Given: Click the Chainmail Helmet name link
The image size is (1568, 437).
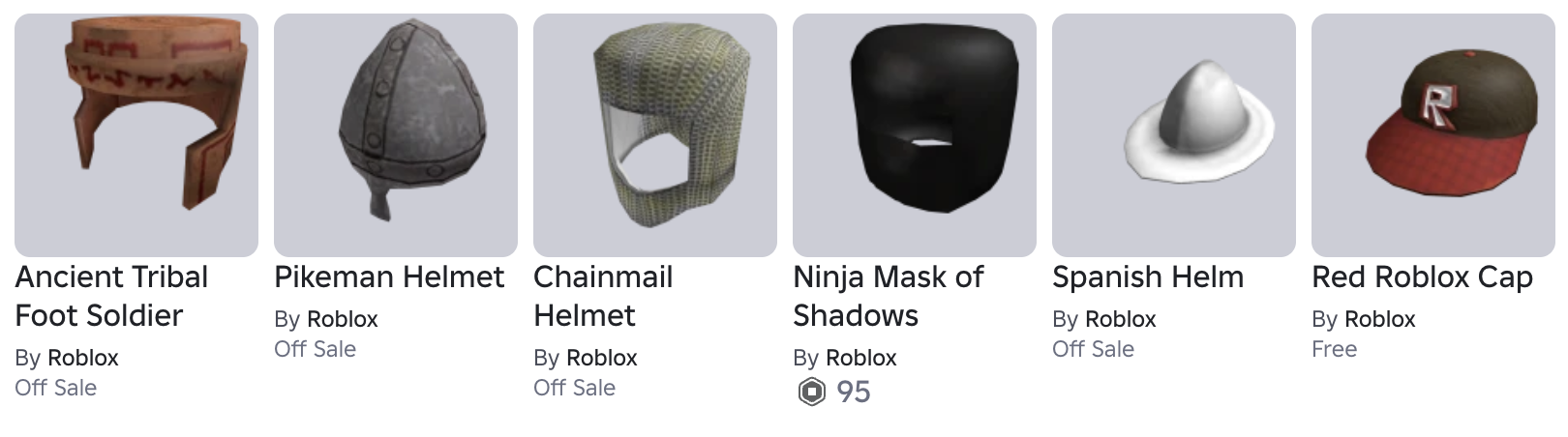Looking at the screenshot, I should click(603, 296).
